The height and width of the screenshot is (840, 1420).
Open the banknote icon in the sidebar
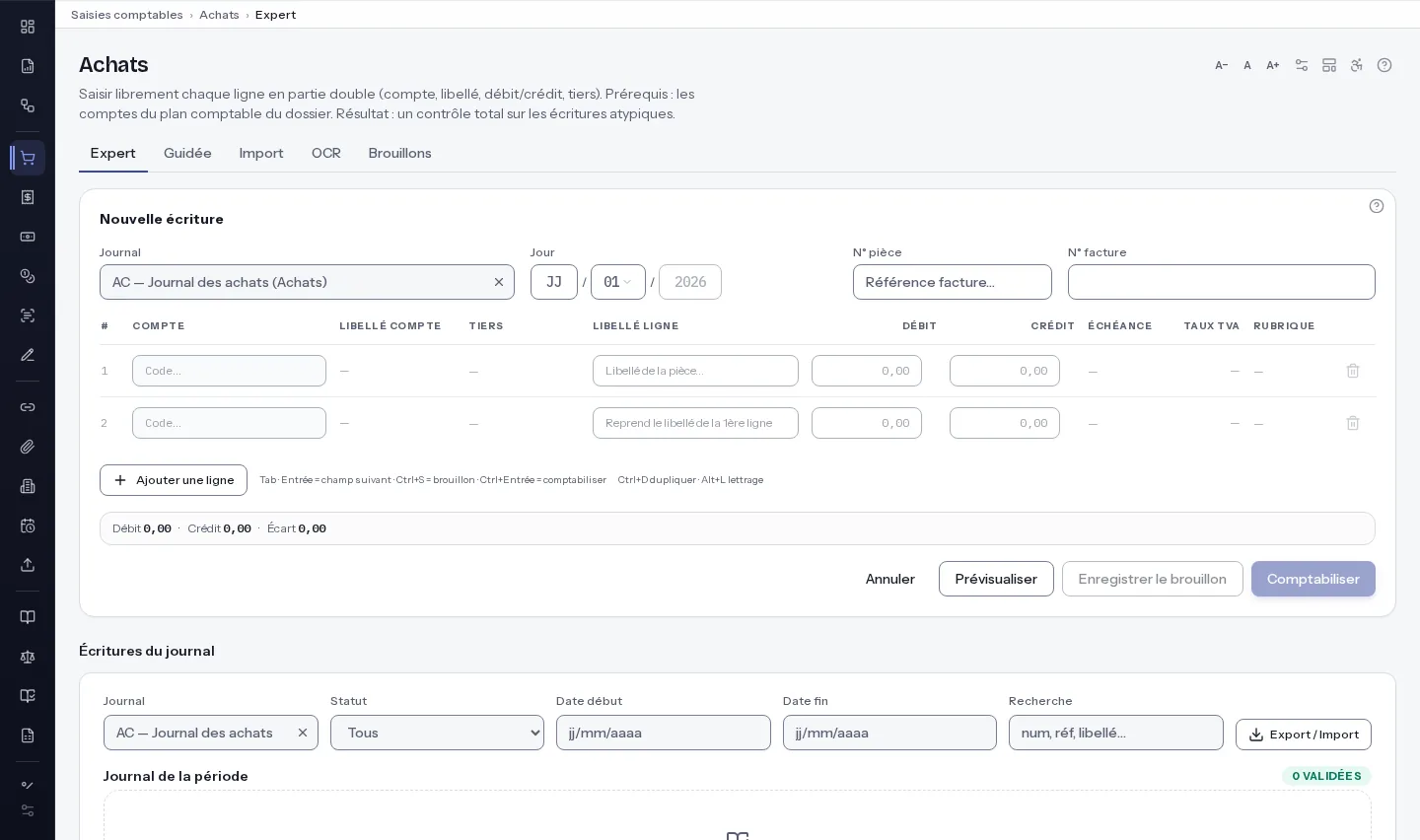(28, 237)
